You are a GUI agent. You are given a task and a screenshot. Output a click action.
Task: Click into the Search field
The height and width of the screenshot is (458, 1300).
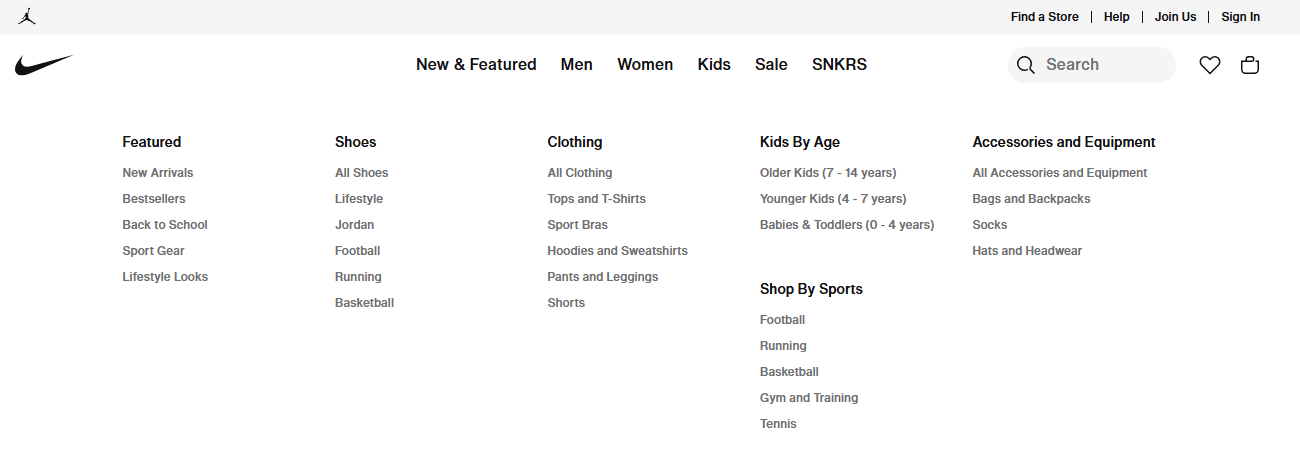(1100, 65)
